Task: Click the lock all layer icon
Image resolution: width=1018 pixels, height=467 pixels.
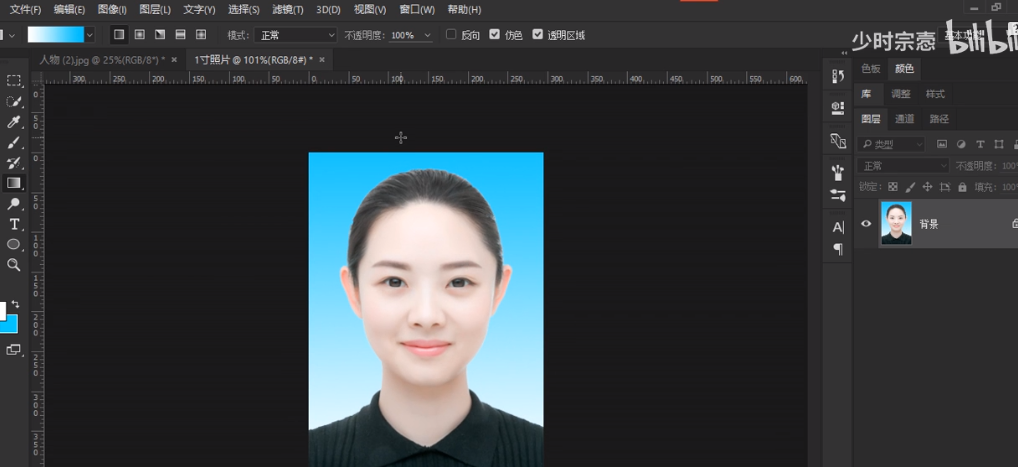Action: [x=962, y=187]
